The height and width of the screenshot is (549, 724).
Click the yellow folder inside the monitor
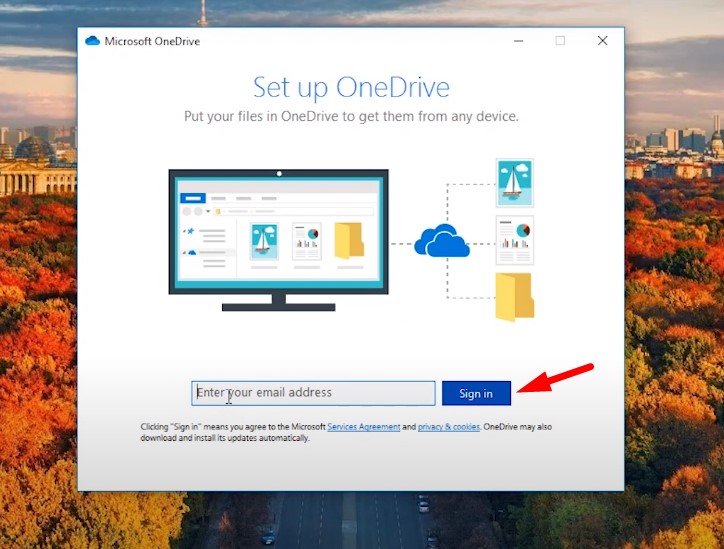coord(349,241)
